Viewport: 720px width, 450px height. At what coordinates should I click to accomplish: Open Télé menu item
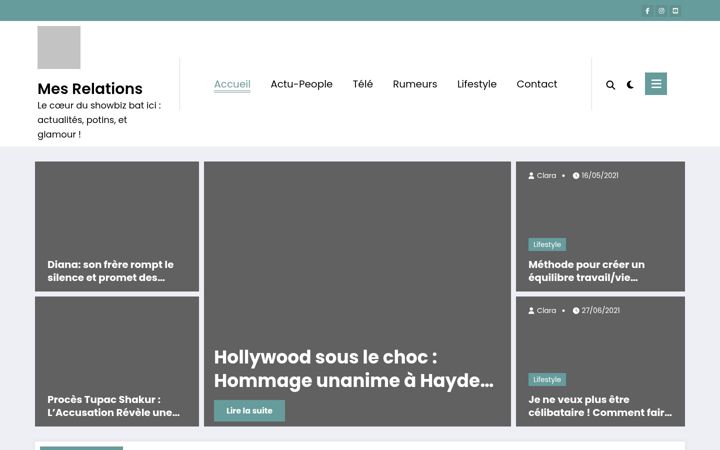pyautogui.click(x=362, y=84)
